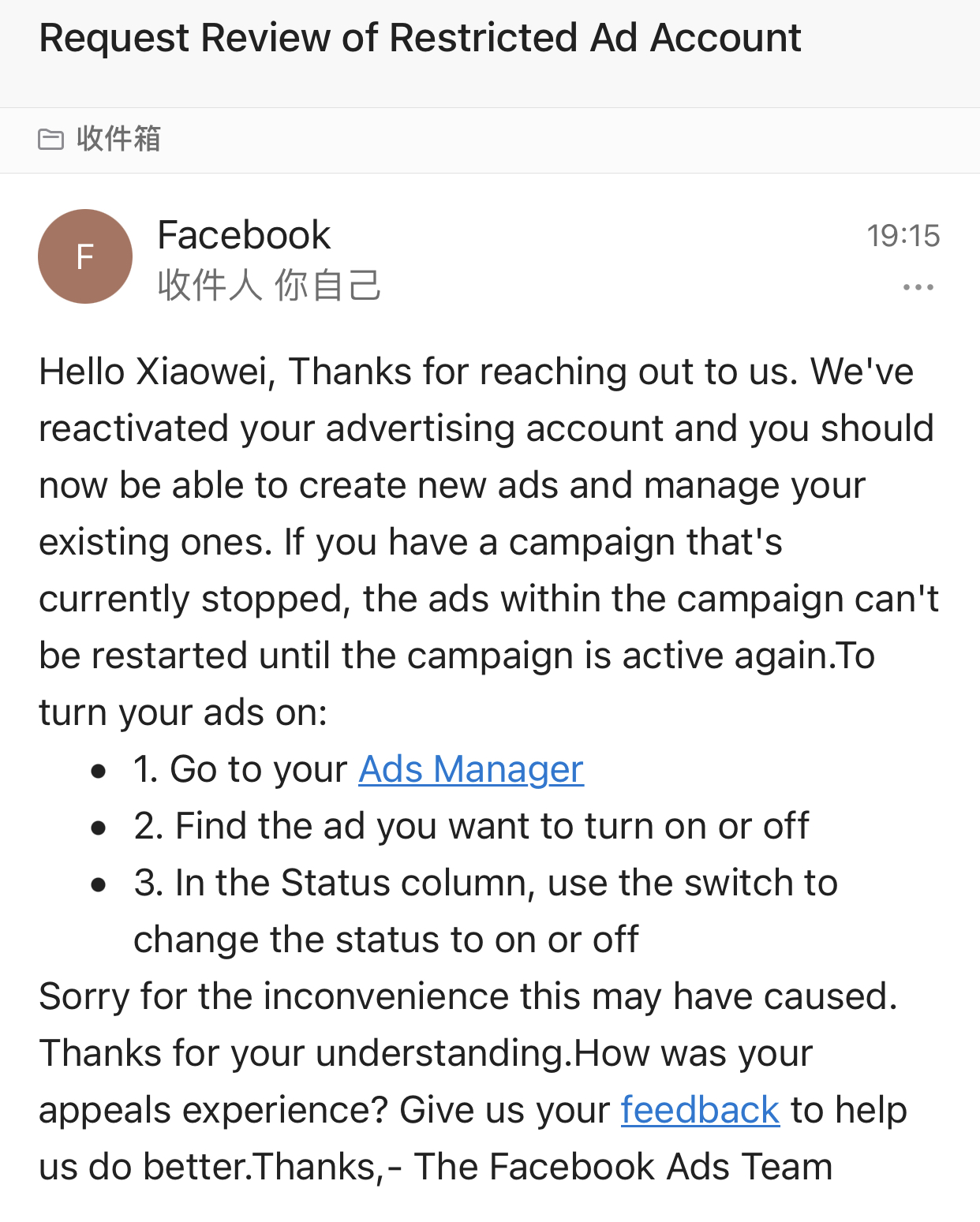The height and width of the screenshot is (1222, 980).
Task: Open the Ads Manager link
Action: (x=471, y=769)
